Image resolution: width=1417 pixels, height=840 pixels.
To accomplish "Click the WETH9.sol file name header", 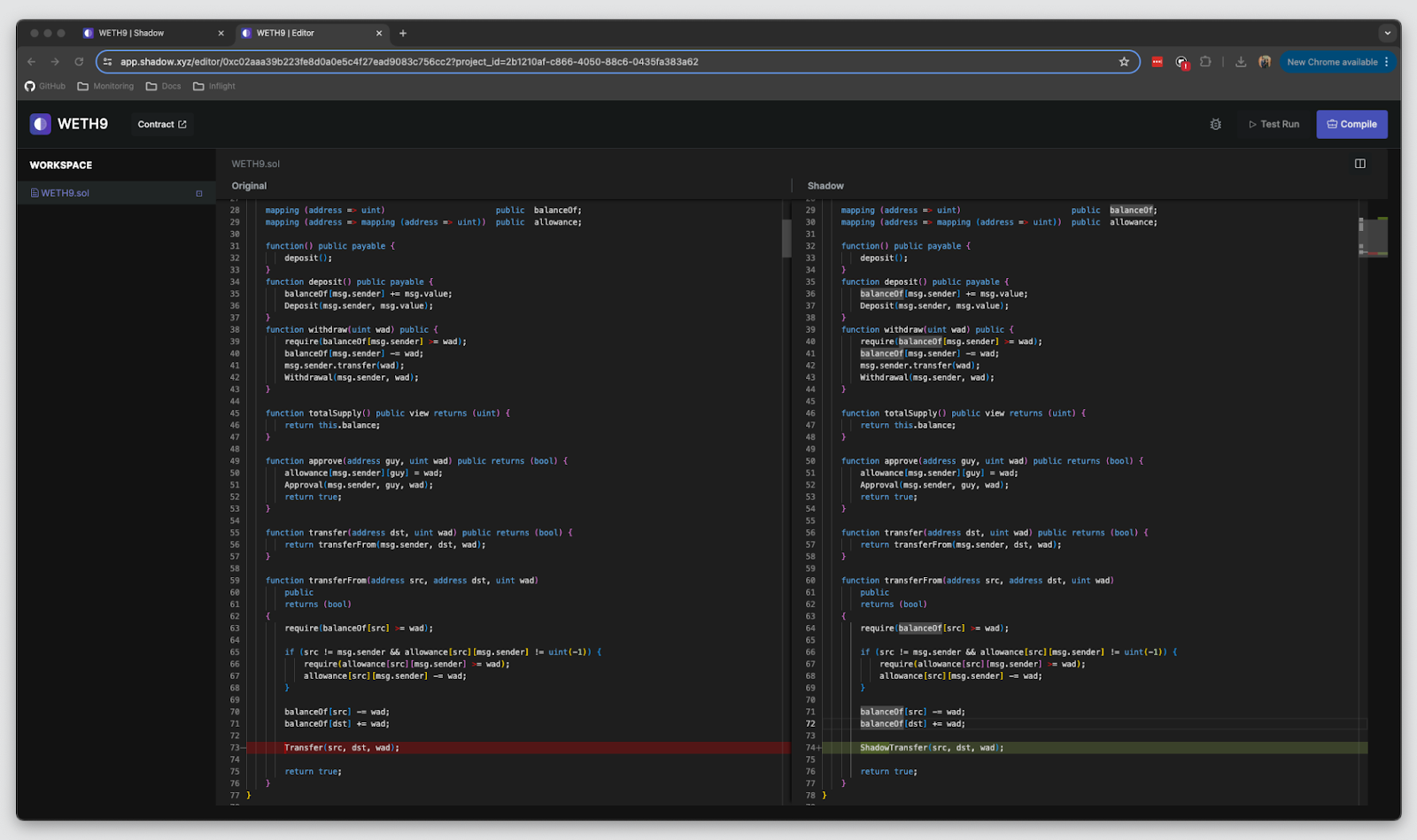I will (256, 164).
